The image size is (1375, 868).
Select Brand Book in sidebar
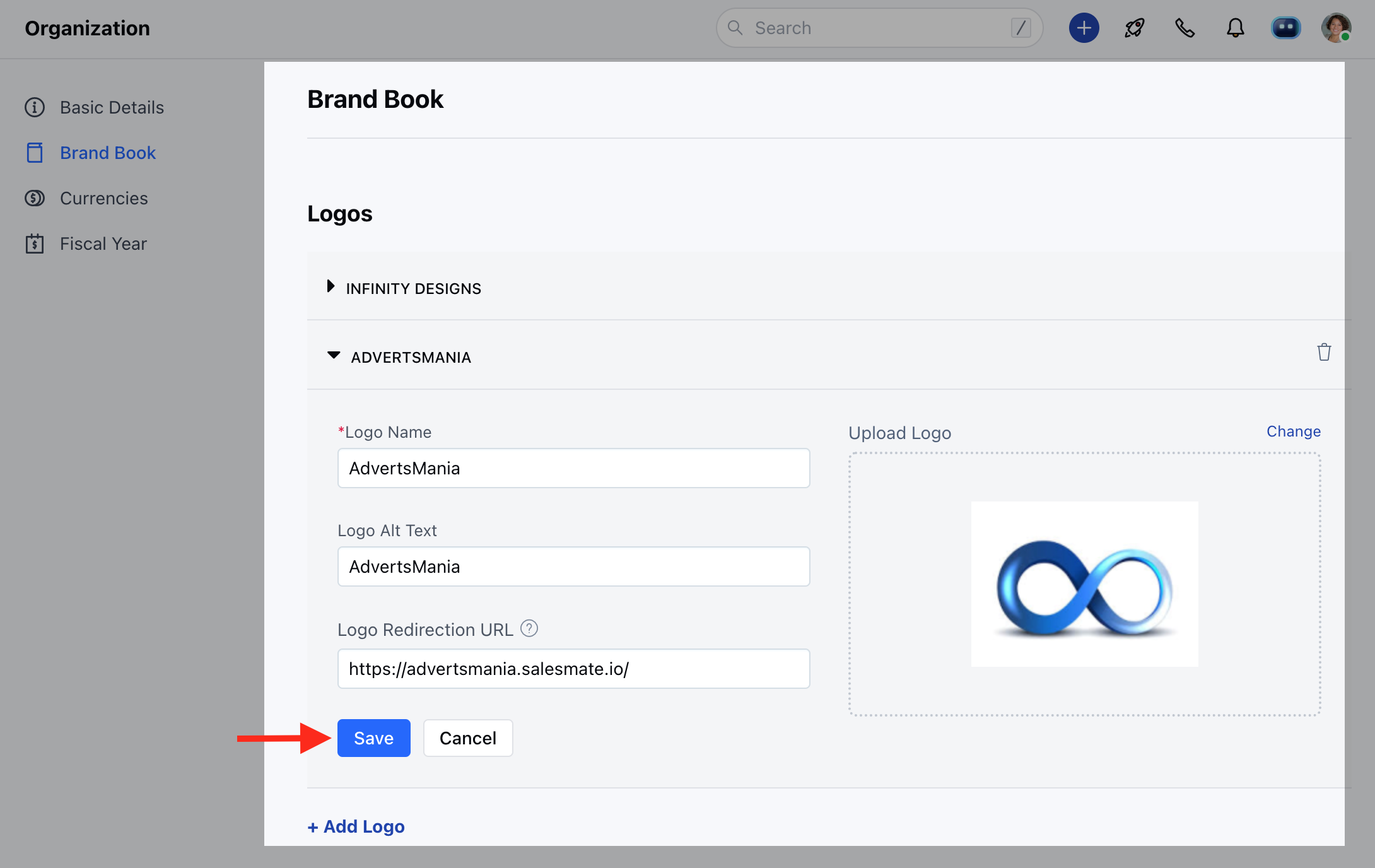[107, 153]
